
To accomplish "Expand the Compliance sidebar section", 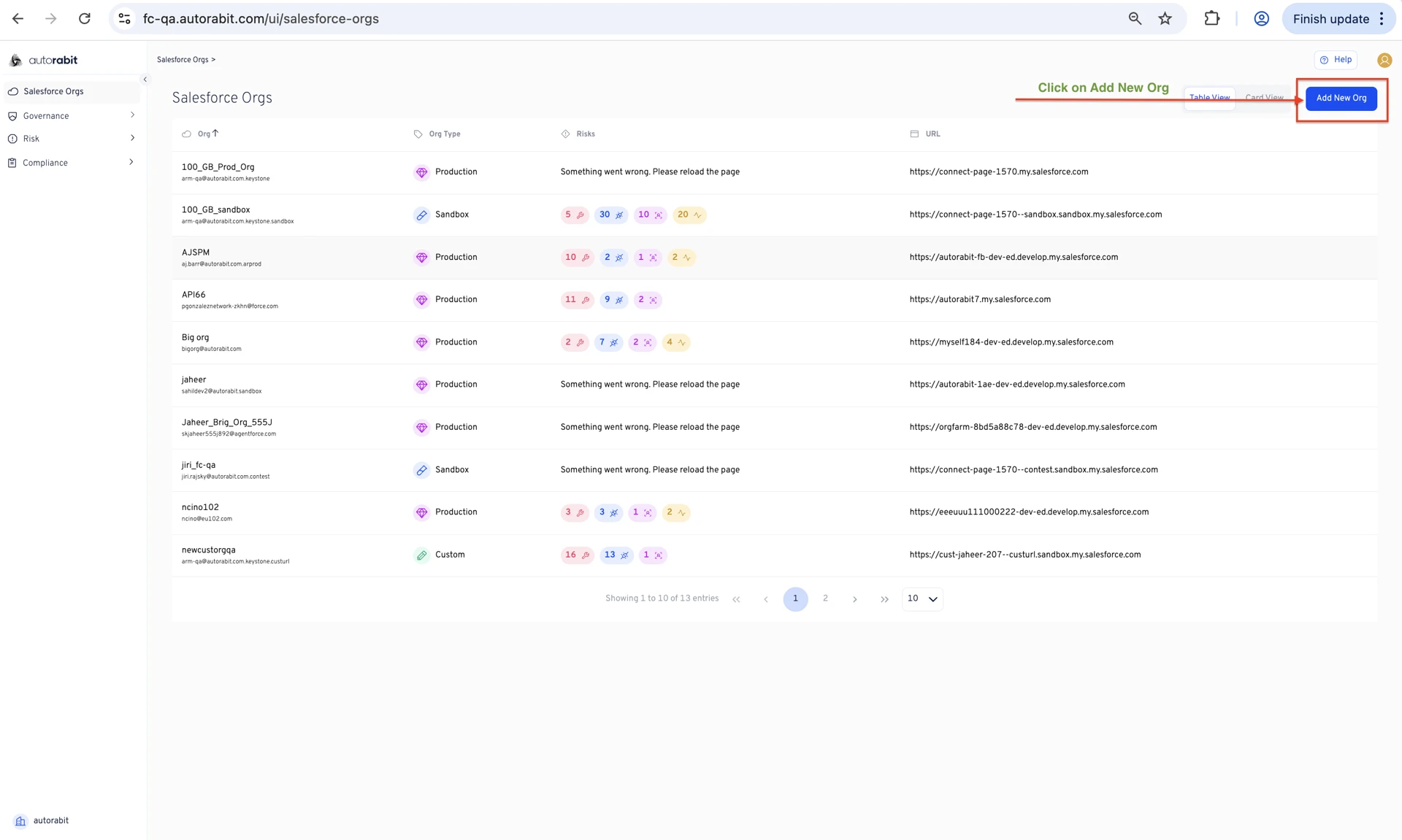I will tap(70, 163).
